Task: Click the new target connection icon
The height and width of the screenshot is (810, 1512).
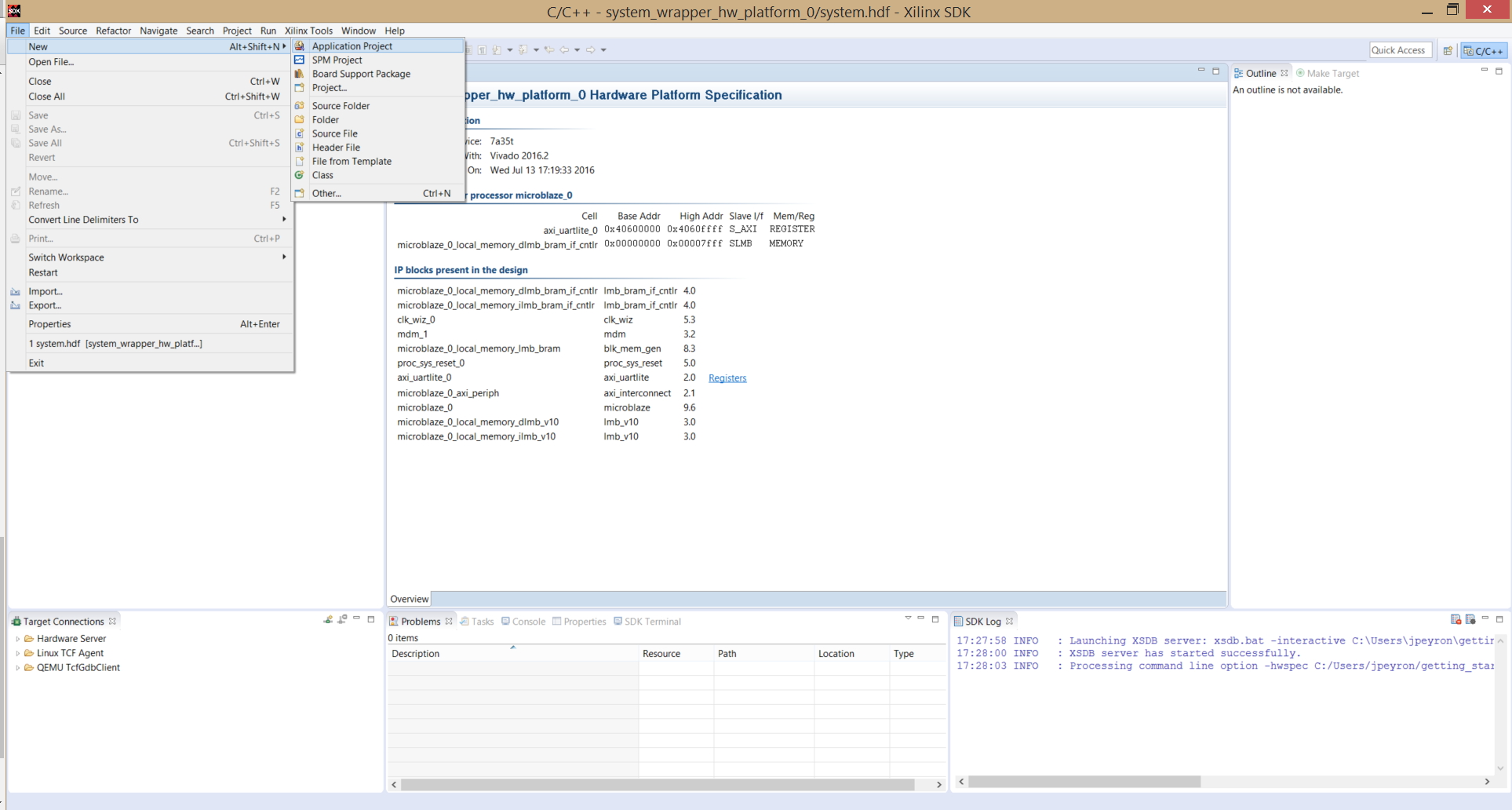Action: pyautogui.click(x=328, y=620)
